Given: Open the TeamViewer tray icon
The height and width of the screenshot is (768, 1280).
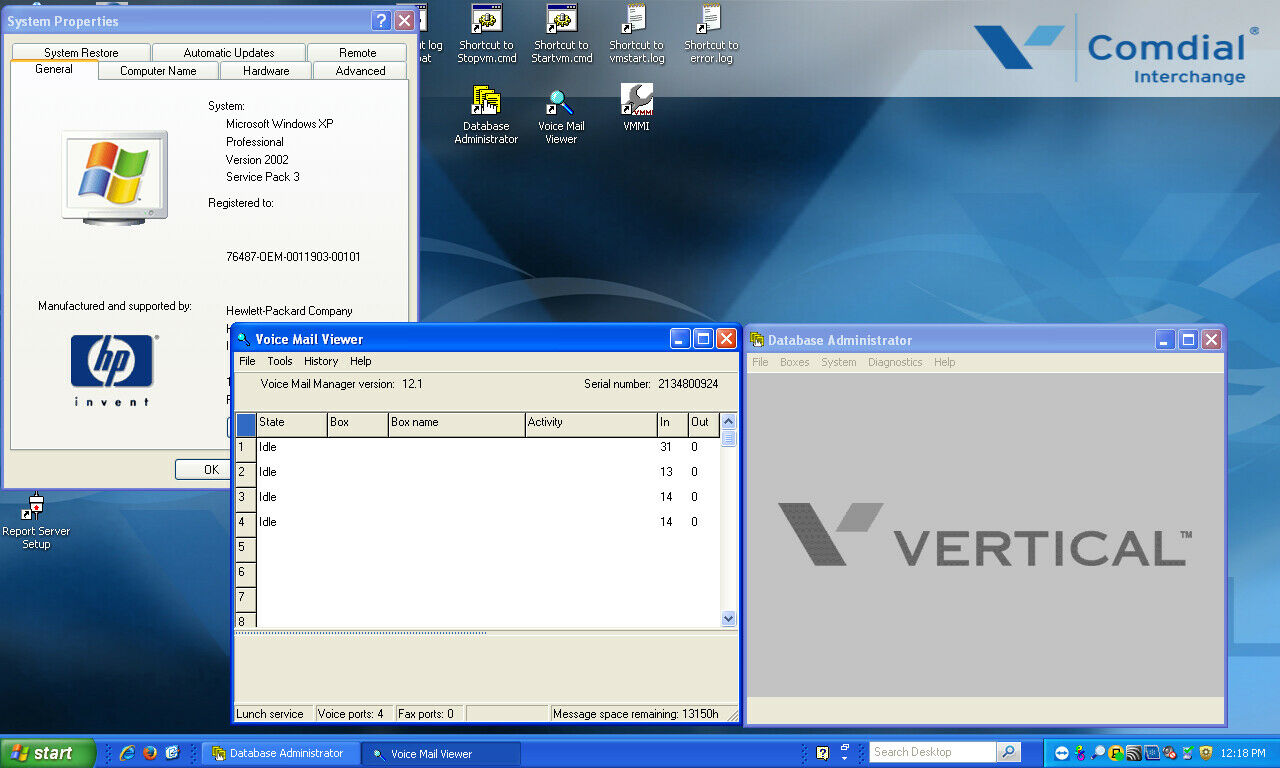Looking at the screenshot, I should pyautogui.click(x=1062, y=753).
